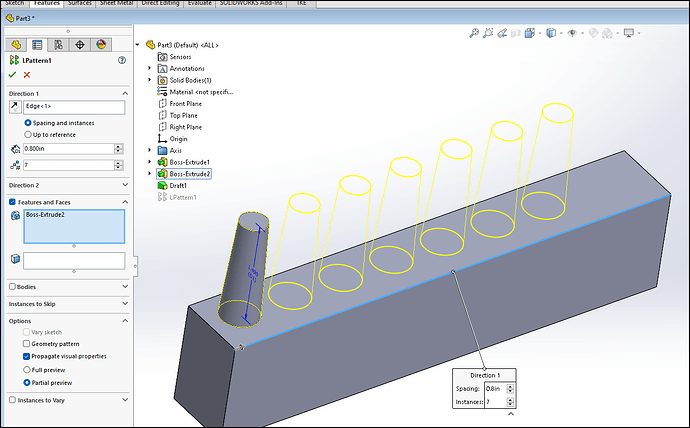The image size is (690, 428).
Task: Select Full preview option
Action: 26,369
